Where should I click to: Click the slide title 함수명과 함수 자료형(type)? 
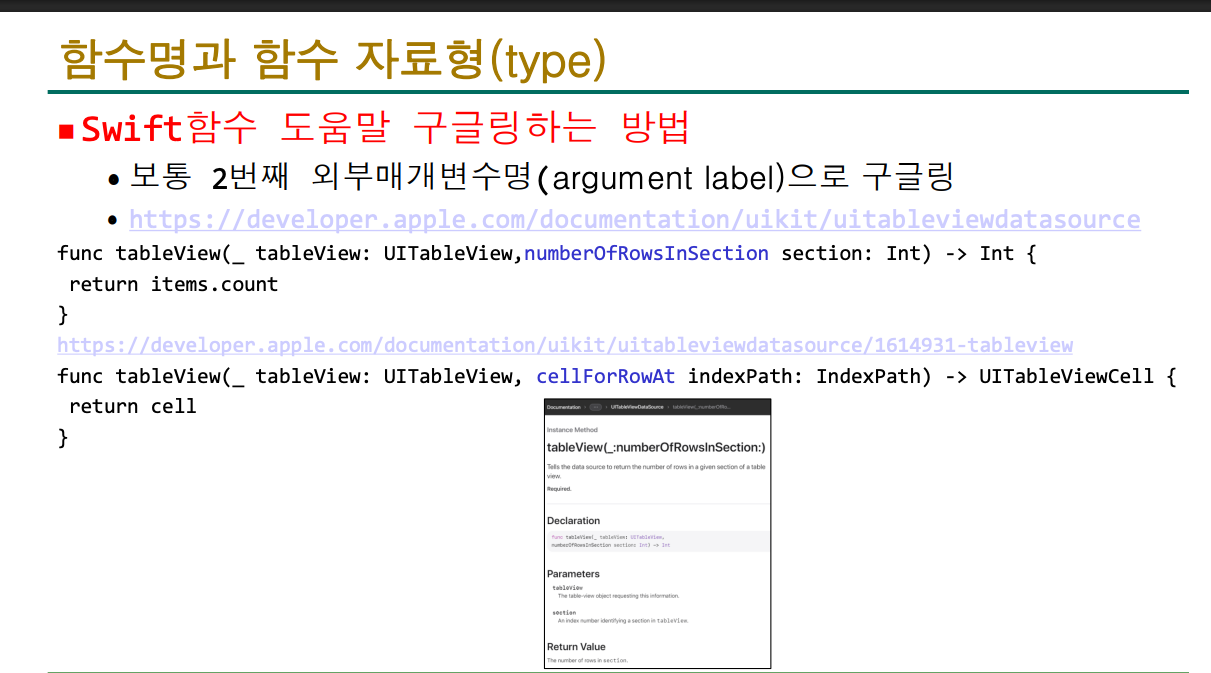333,60
